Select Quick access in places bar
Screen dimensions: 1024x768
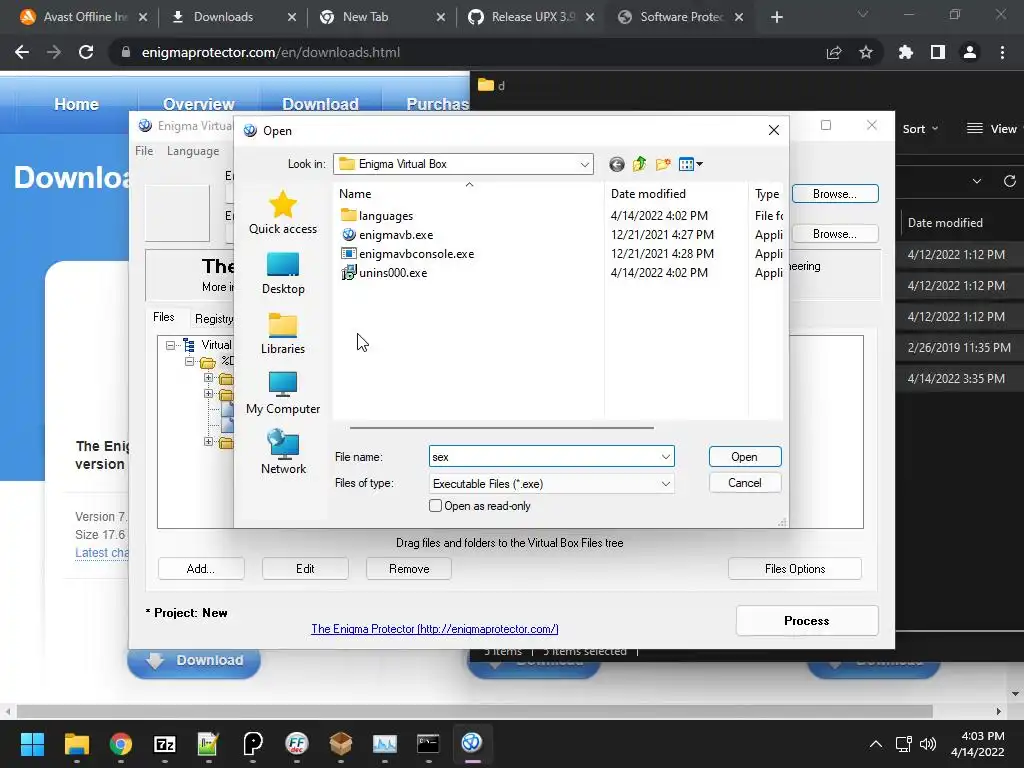coord(283,212)
